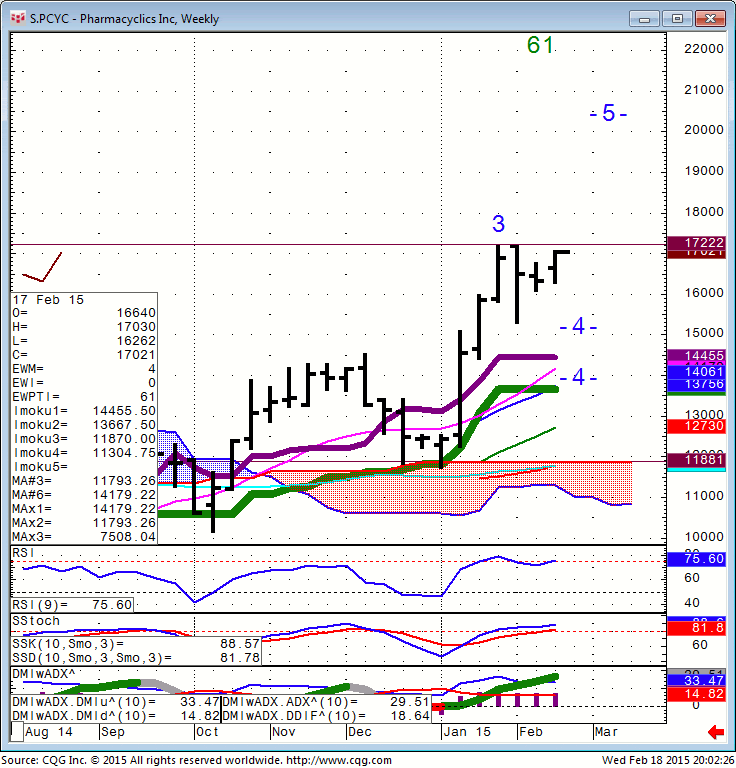This screenshot has width=736, height=768.
Task: Click the Jan 15 time axis label
Action: 467,732
